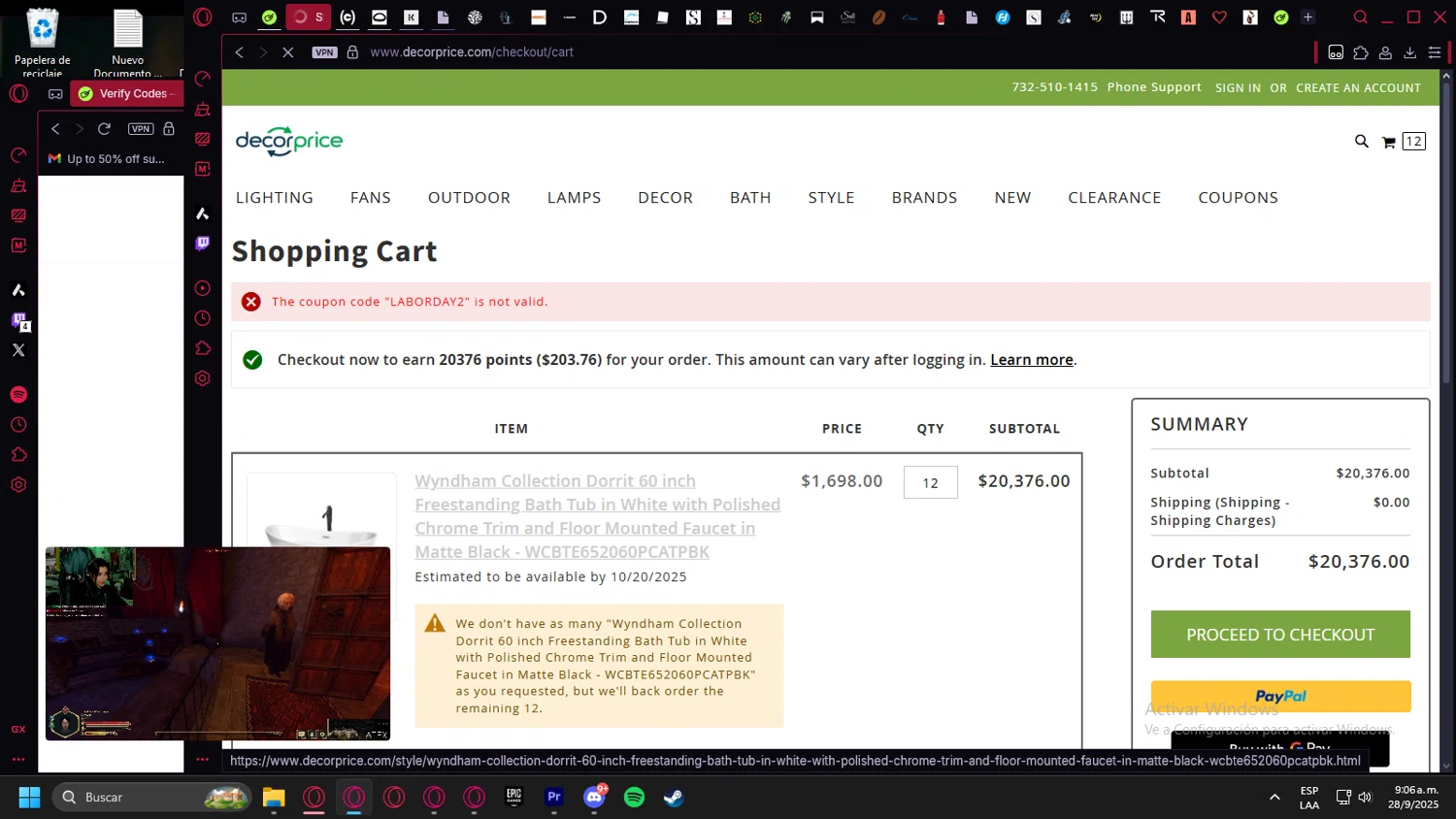Open Spotify in the left background window sidebar
This screenshot has width=1456, height=819.
pos(18,395)
